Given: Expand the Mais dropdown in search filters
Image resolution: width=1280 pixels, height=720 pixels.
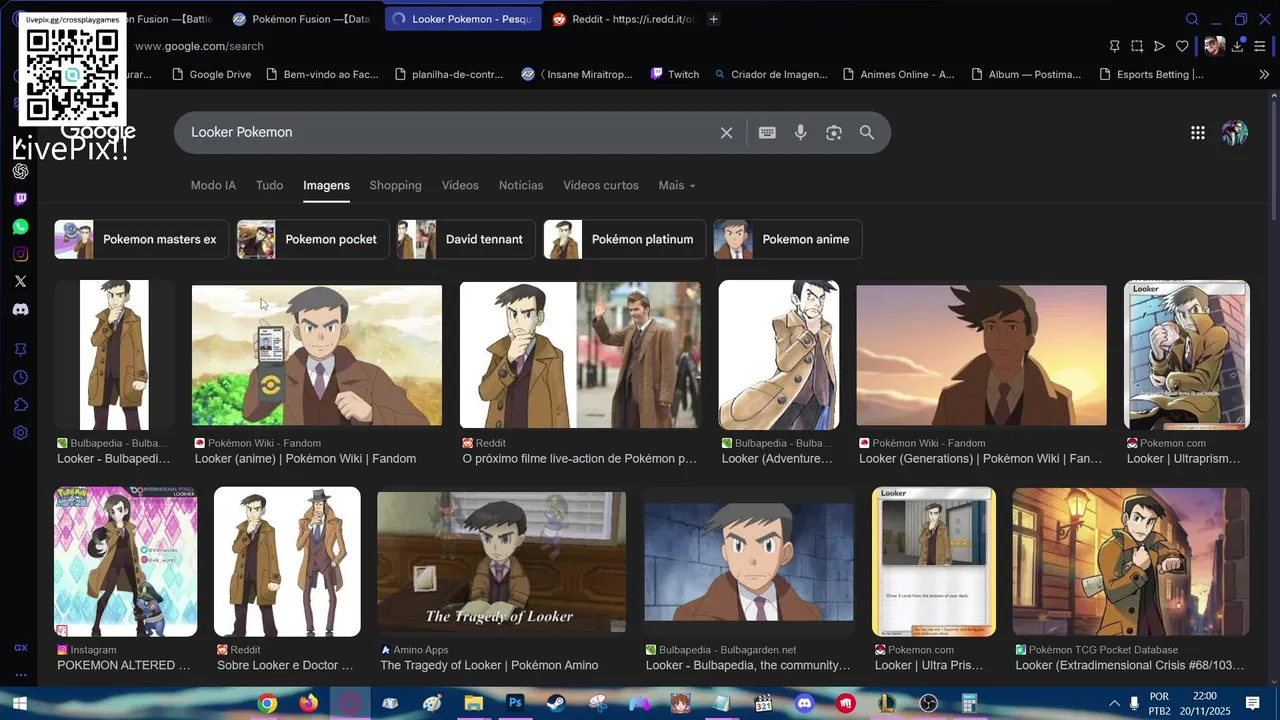Looking at the screenshot, I should 676,185.
